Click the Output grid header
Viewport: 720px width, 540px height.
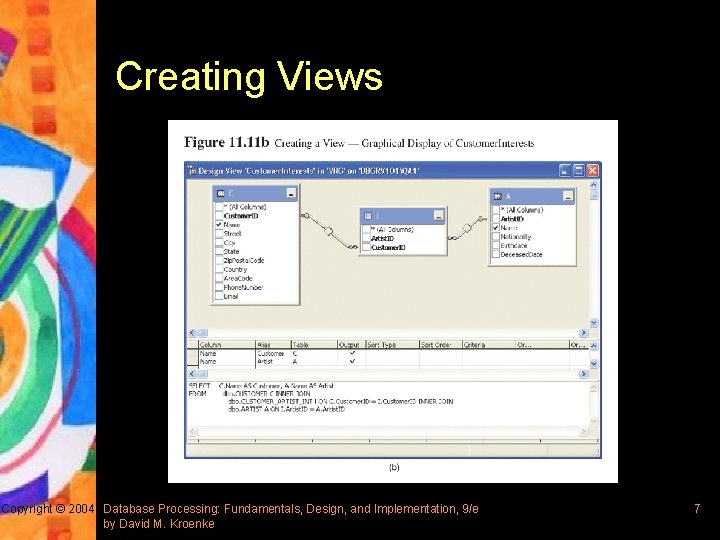(351, 345)
